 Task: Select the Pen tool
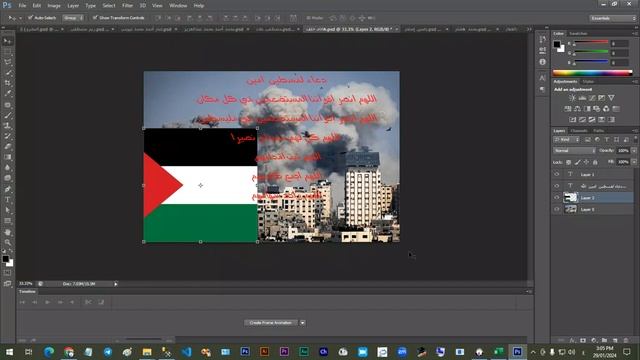[8, 189]
